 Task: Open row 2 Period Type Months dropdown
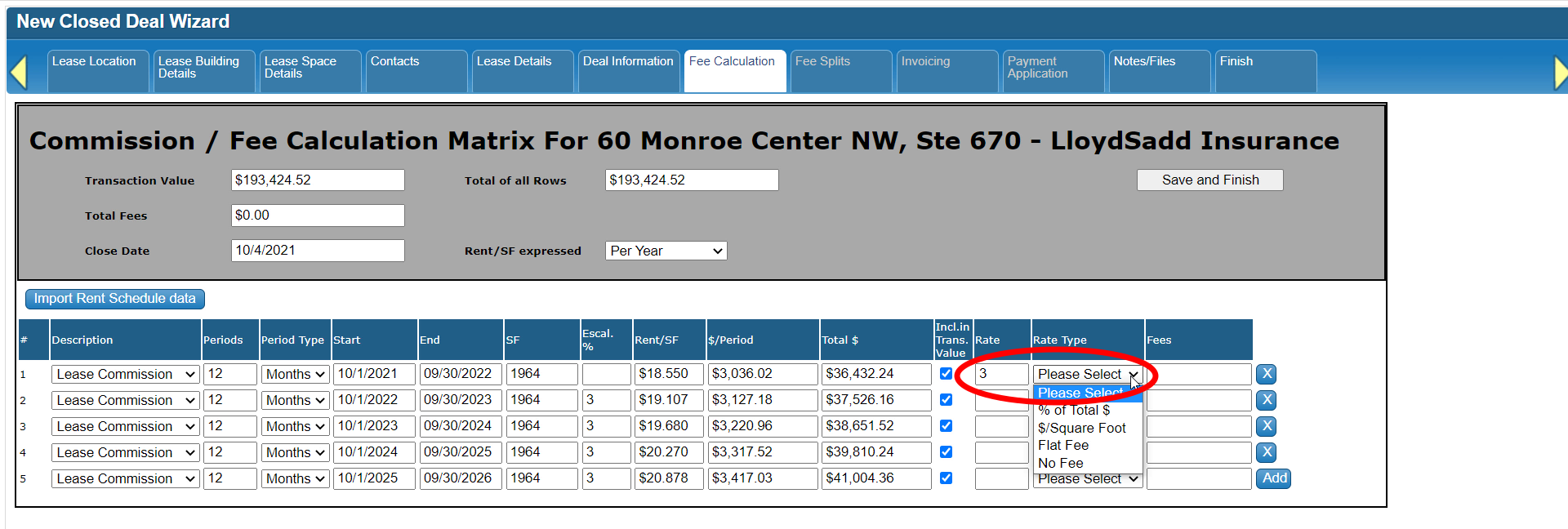(295, 400)
